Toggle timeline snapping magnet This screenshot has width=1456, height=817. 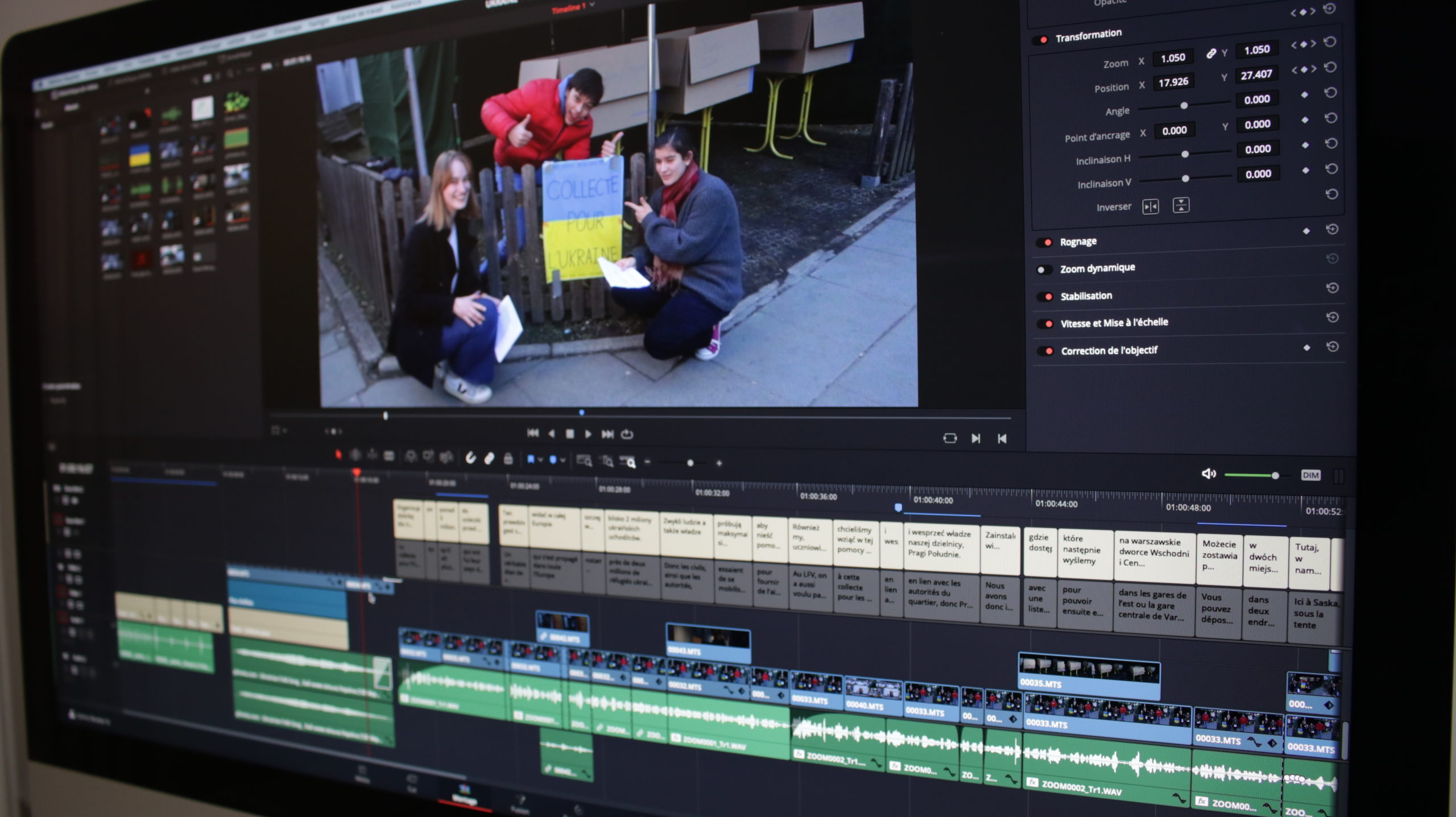[x=470, y=458]
